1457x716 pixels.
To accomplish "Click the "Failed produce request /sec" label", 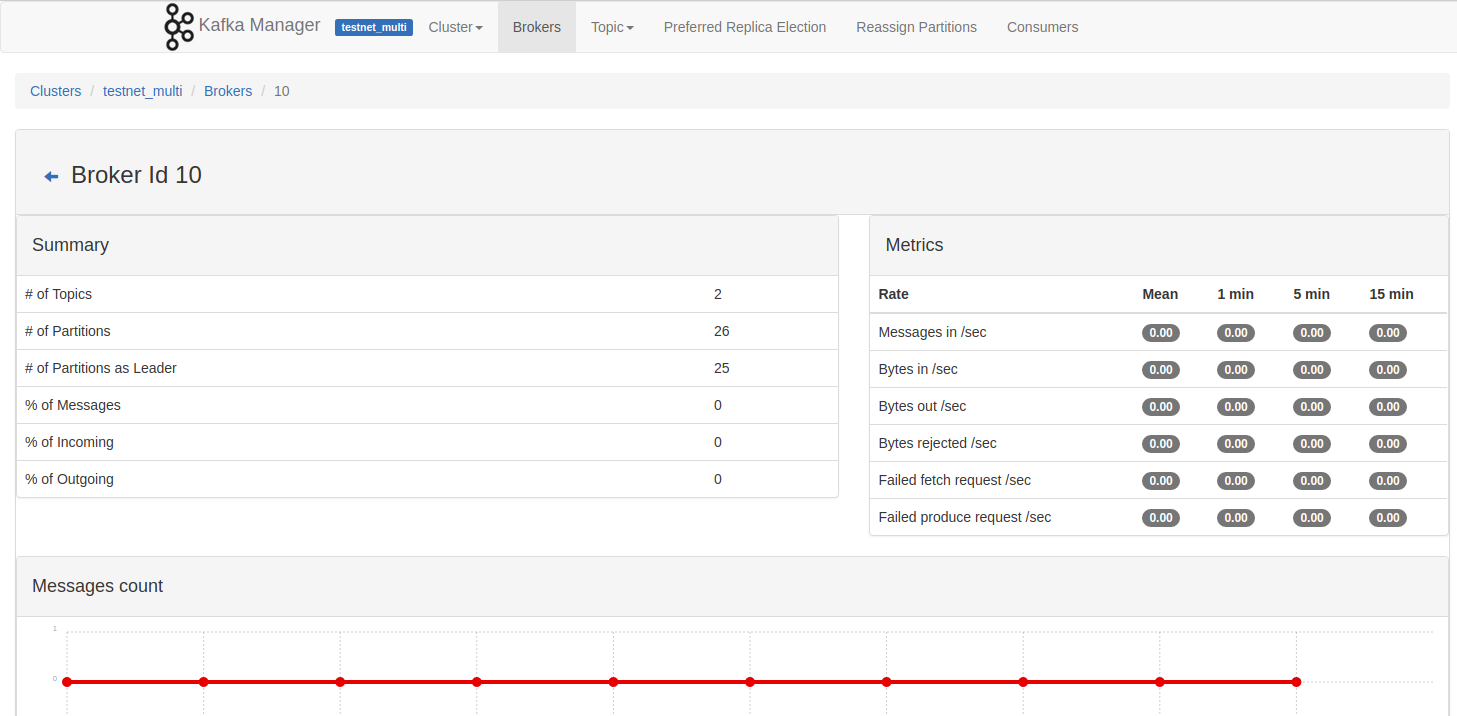I will point(964,517).
